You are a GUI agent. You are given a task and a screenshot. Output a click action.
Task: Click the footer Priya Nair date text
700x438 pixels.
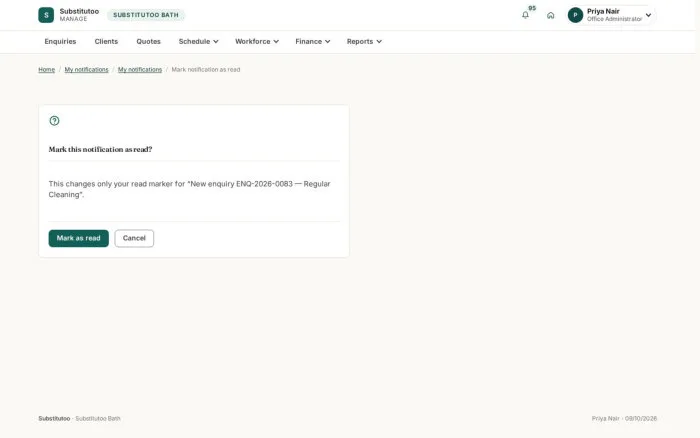pos(624,419)
